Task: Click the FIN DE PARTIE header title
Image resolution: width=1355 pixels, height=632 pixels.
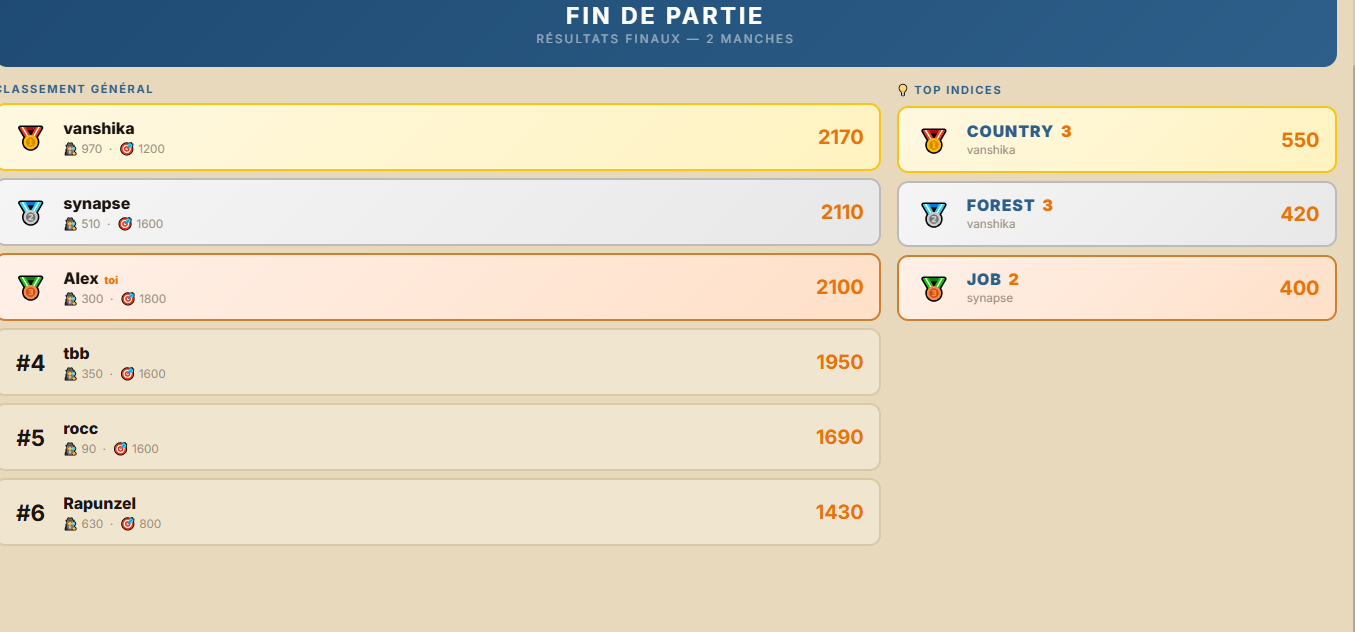Action: click(x=665, y=16)
